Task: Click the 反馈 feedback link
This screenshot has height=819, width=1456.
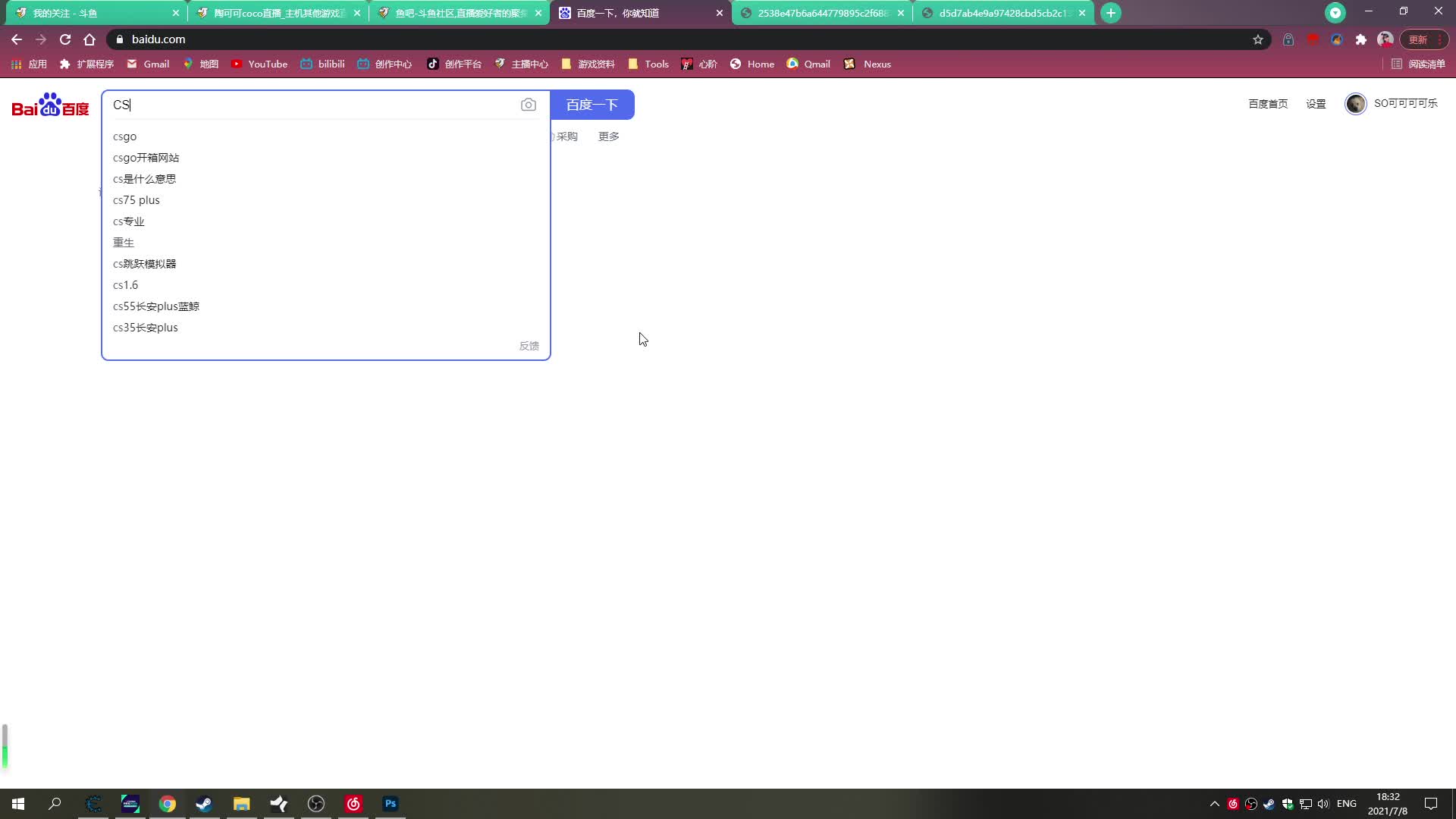Action: (529, 346)
